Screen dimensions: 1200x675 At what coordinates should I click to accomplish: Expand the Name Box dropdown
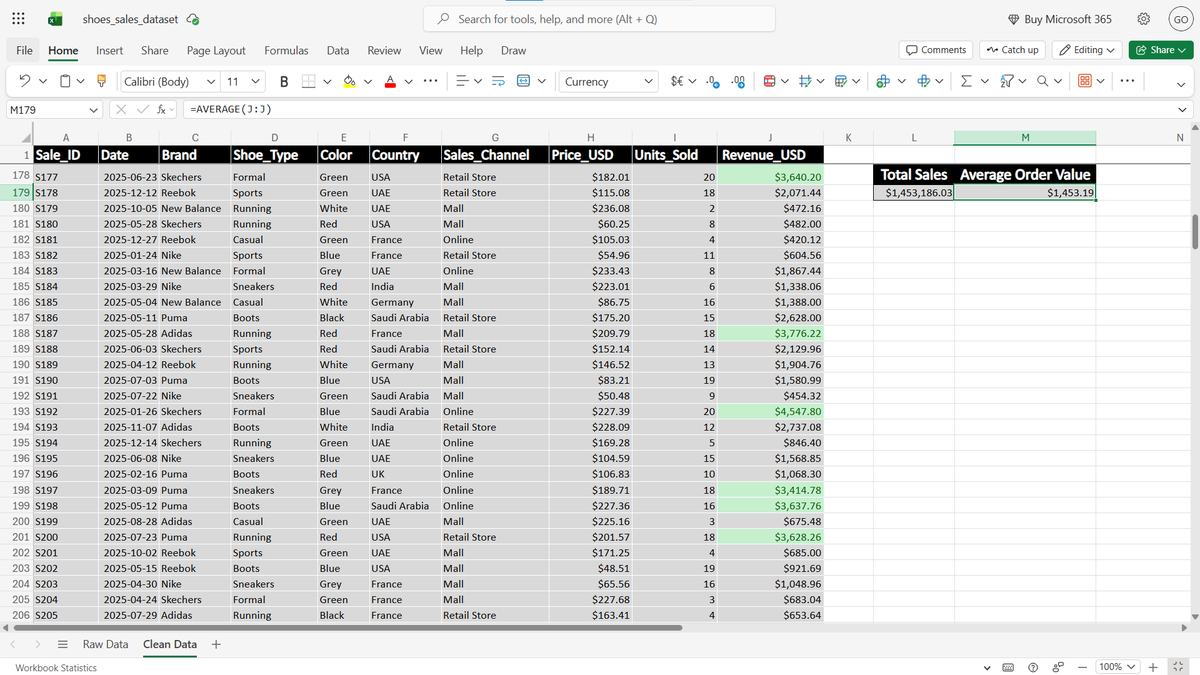click(93, 109)
